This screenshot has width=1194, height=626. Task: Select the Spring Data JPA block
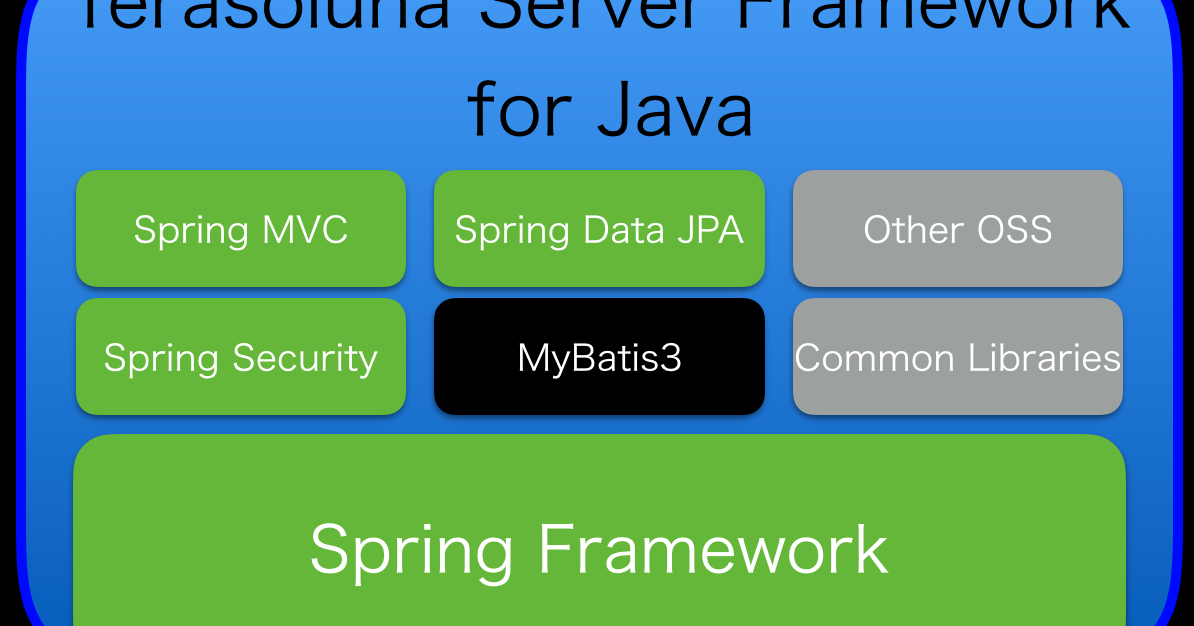pos(599,228)
